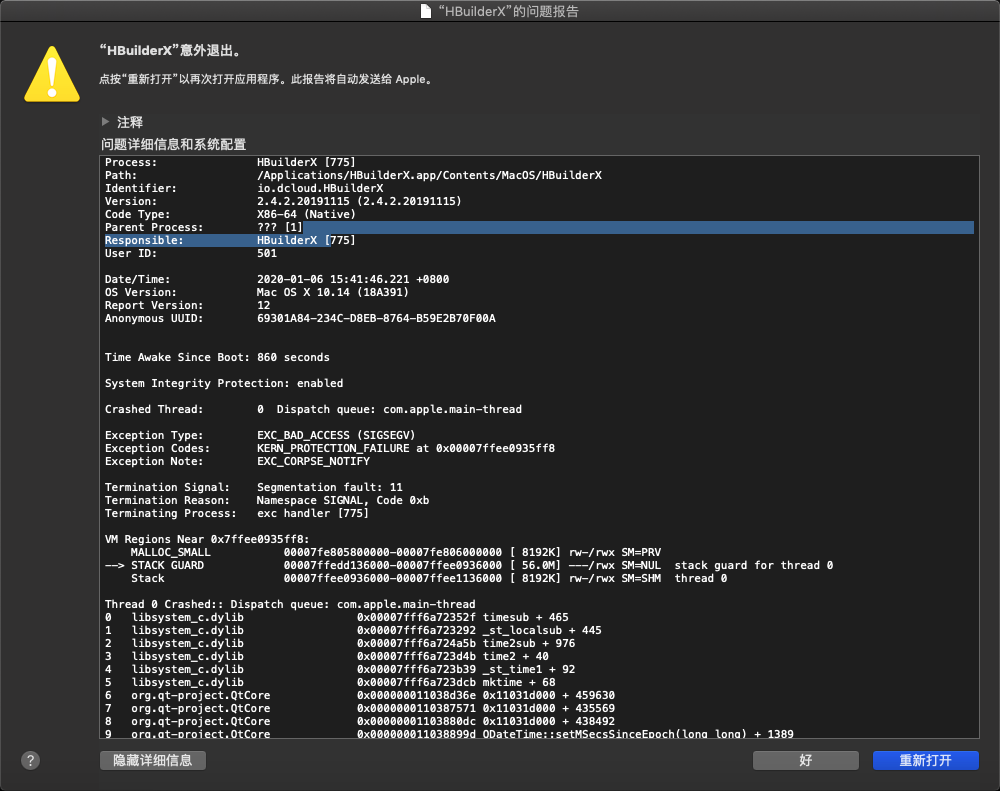Select the application path /Applications/HBuilderX.app text
The image size is (1000, 791).
coord(429,175)
